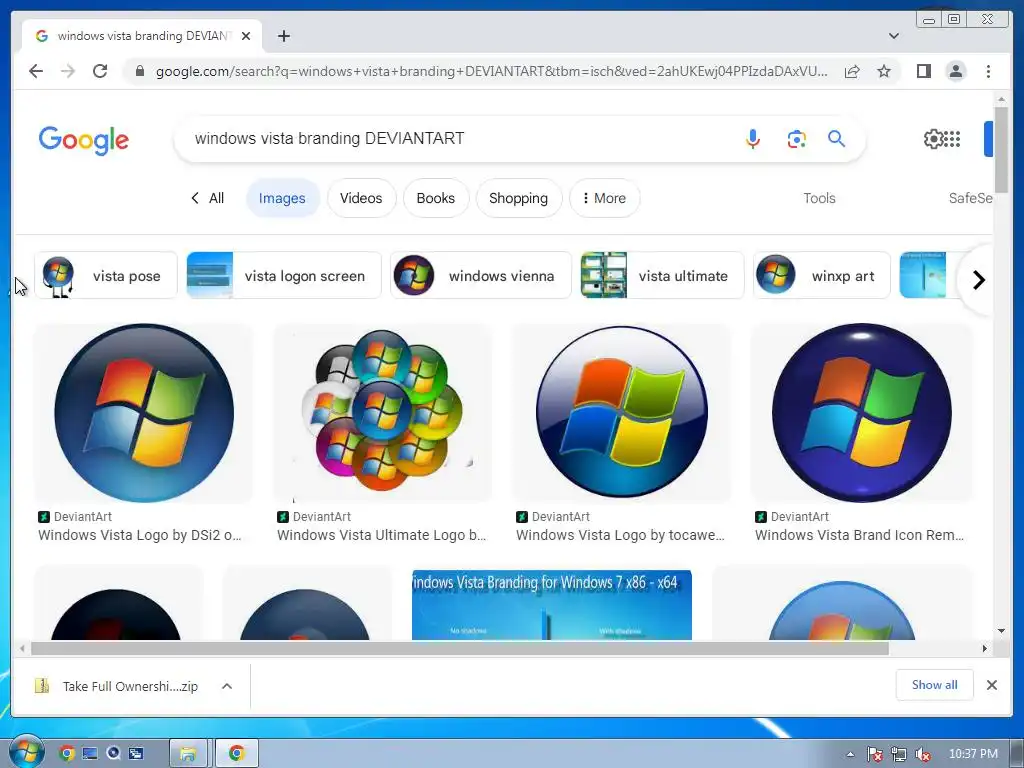Open network status tray icon
This screenshot has height=768, width=1024.
pos(899,754)
